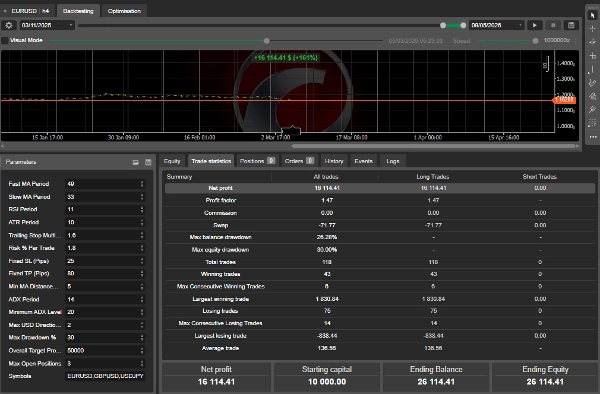This screenshot has height=394, width=600.
Task: Open more drawing tools (three dots)
Action: tap(593, 137)
